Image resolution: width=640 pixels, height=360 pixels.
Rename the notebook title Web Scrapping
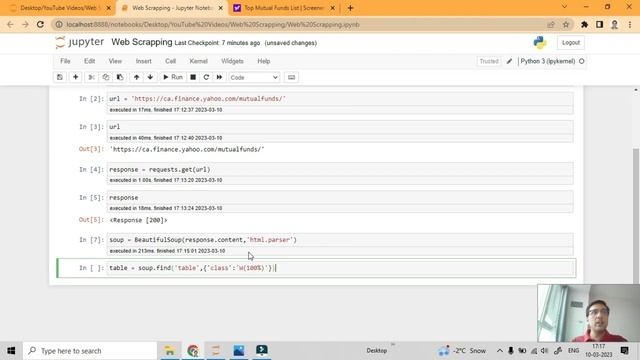142,42
